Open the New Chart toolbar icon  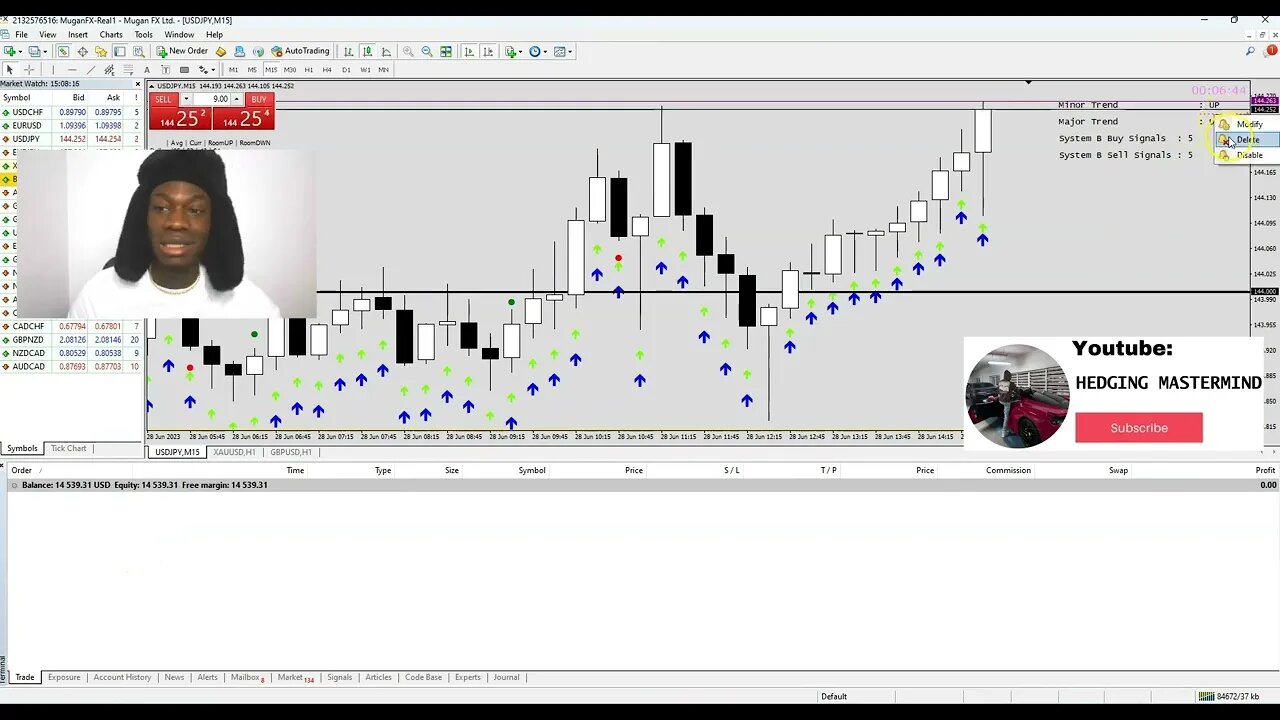pos(11,51)
